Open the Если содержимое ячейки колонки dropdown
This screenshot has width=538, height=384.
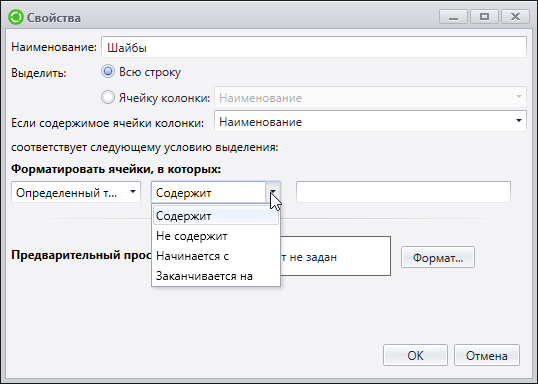tap(370, 121)
